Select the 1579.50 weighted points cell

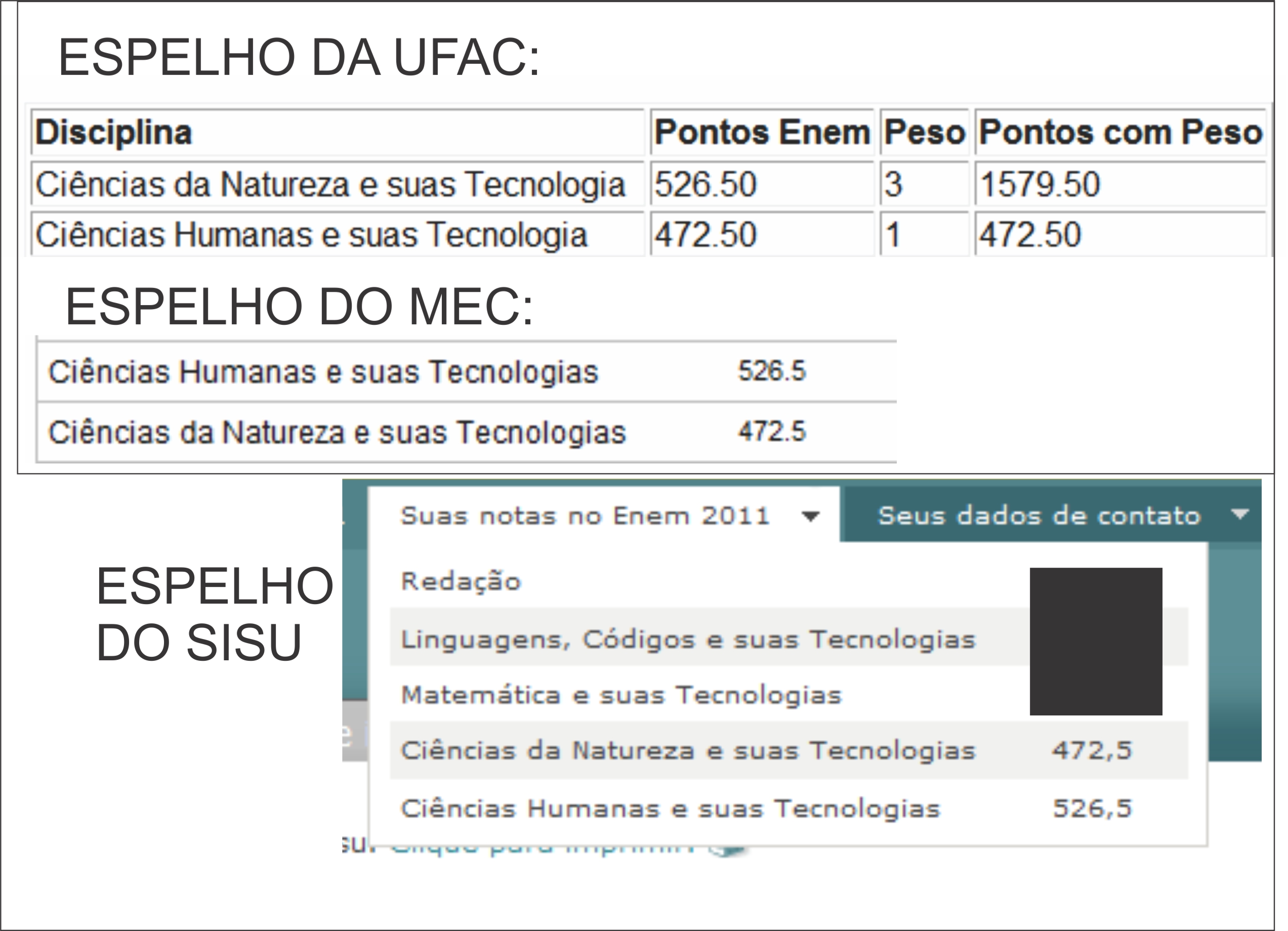1040,185
